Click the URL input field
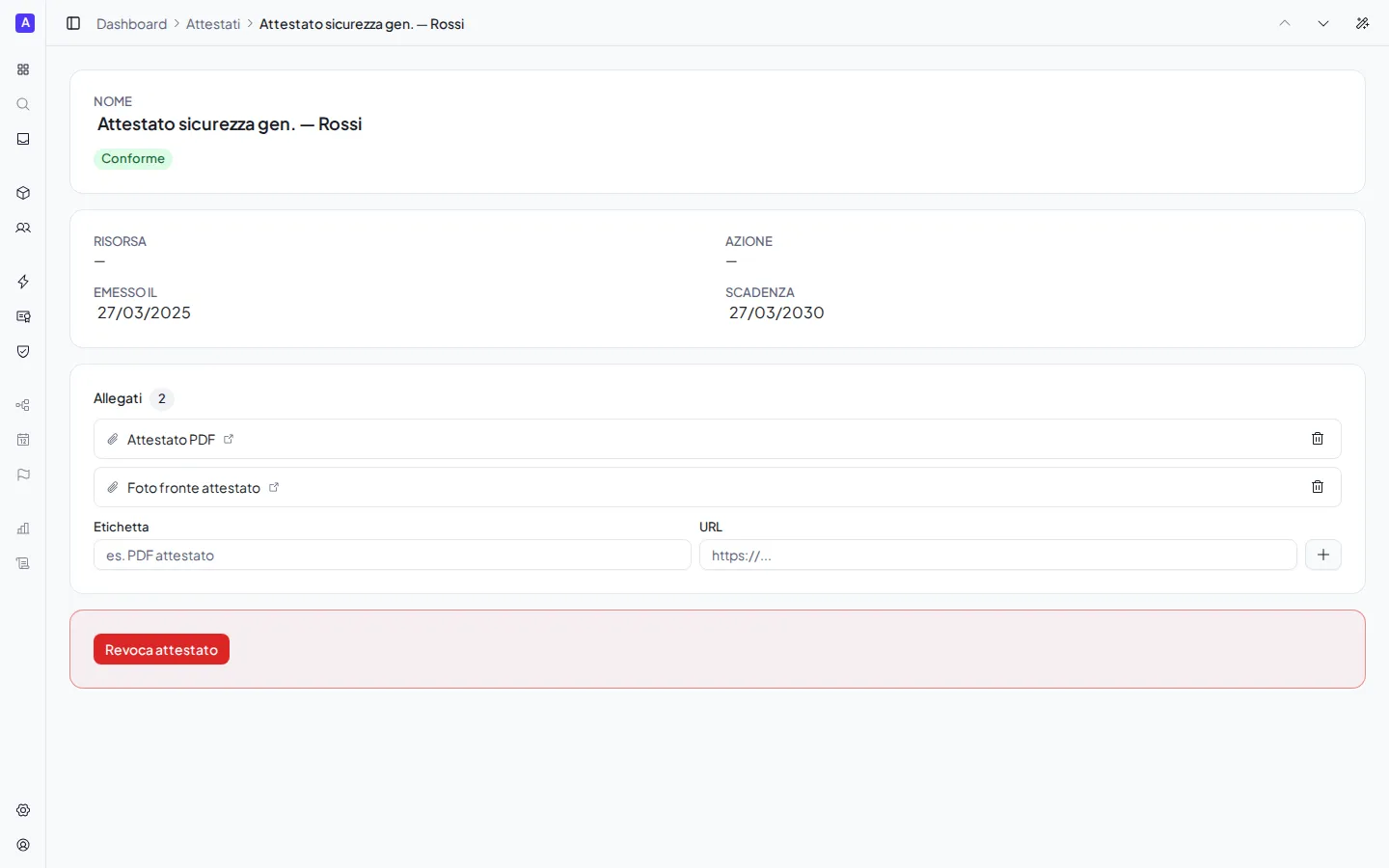 click(998, 555)
